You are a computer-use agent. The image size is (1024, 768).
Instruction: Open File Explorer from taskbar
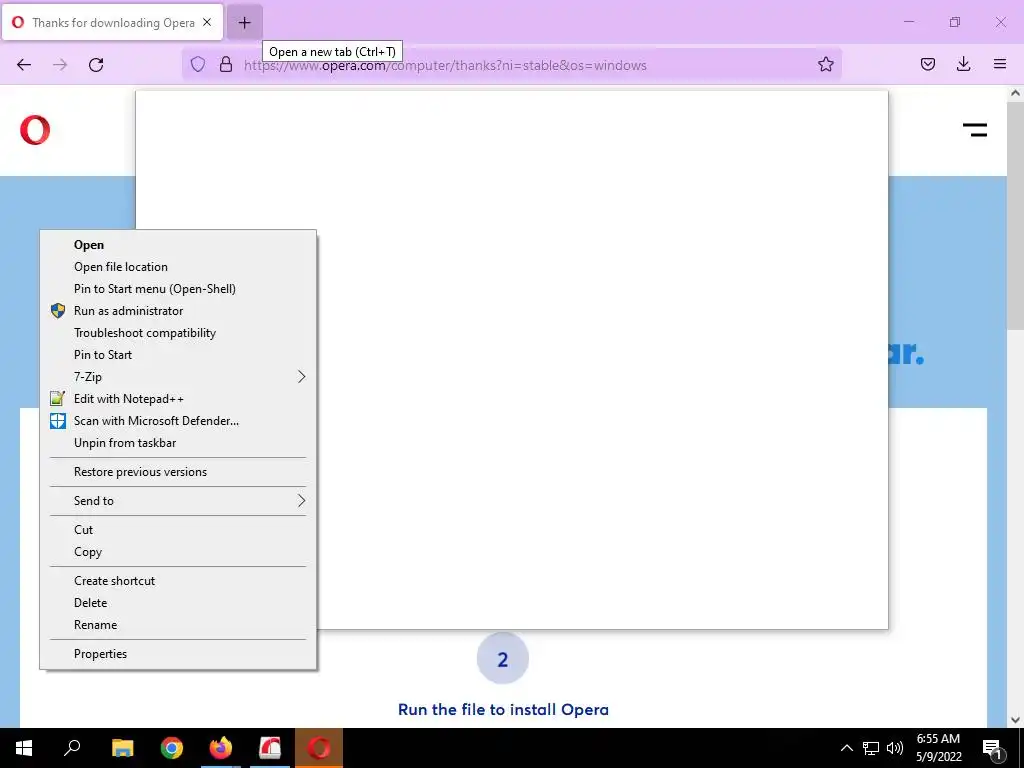[x=122, y=748]
